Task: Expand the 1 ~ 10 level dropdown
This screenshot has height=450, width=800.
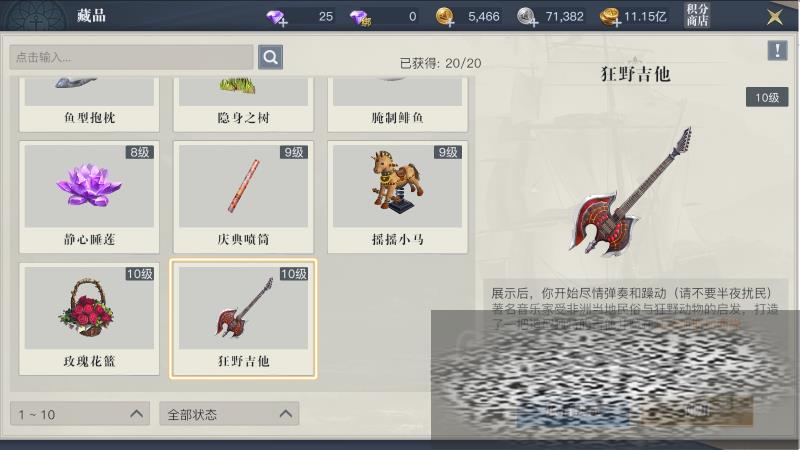Action: point(80,414)
